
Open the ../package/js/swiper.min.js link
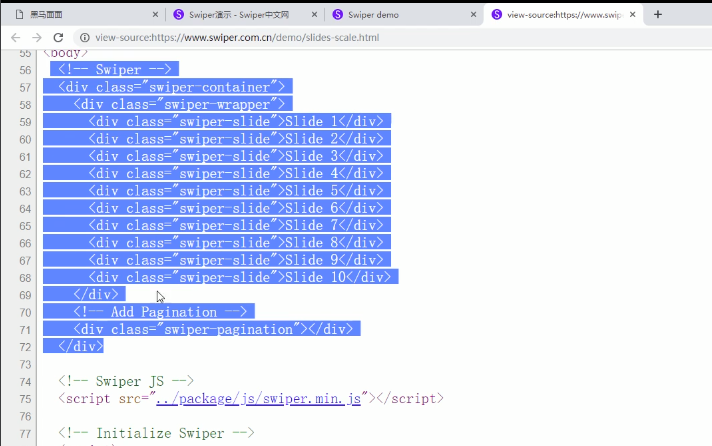pos(258,398)
